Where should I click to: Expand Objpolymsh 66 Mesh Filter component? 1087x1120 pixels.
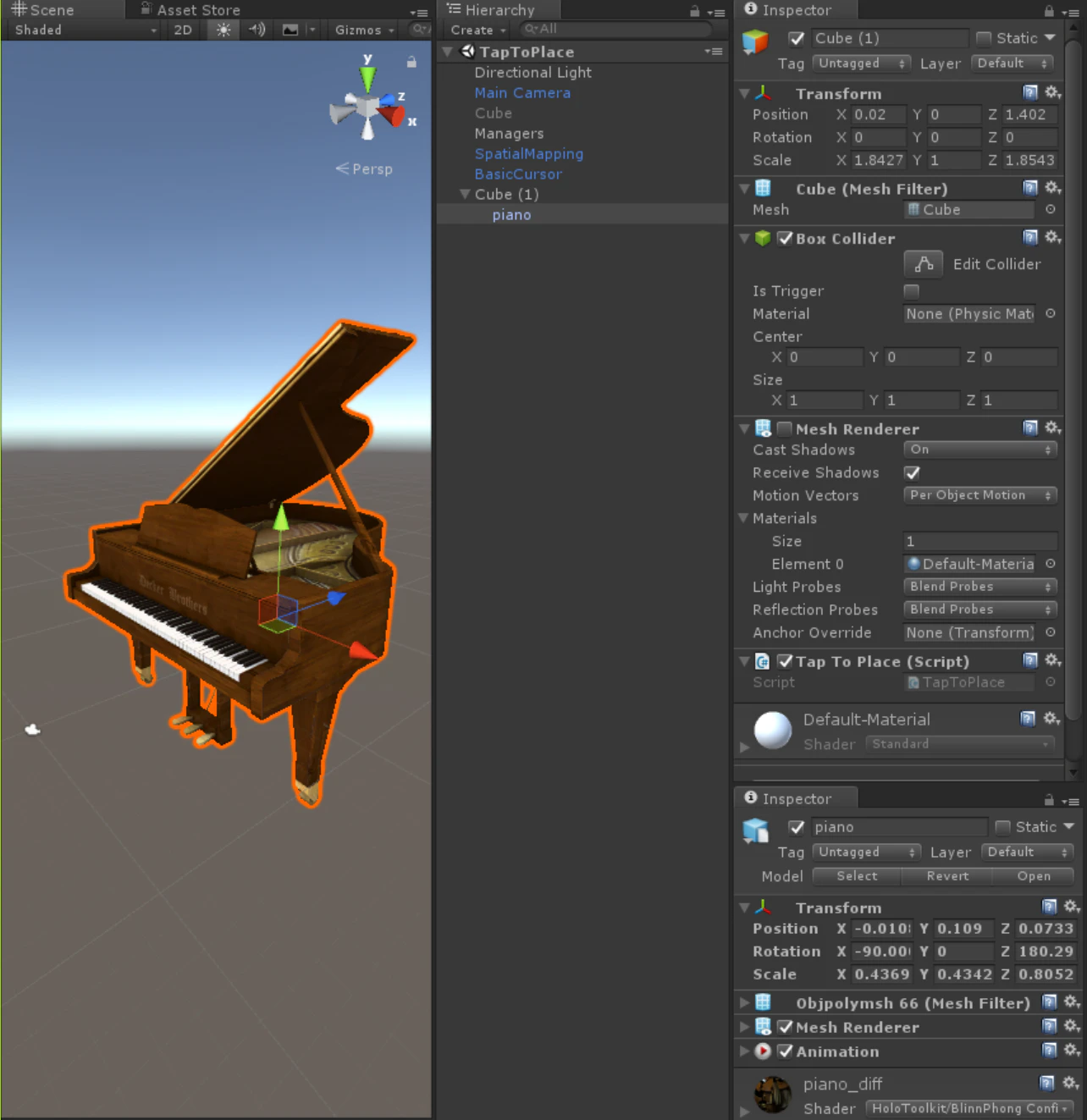744,1002
